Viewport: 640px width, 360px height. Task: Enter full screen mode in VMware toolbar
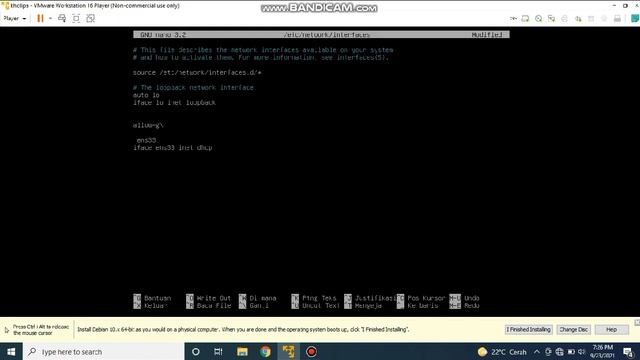click(76, 18)
